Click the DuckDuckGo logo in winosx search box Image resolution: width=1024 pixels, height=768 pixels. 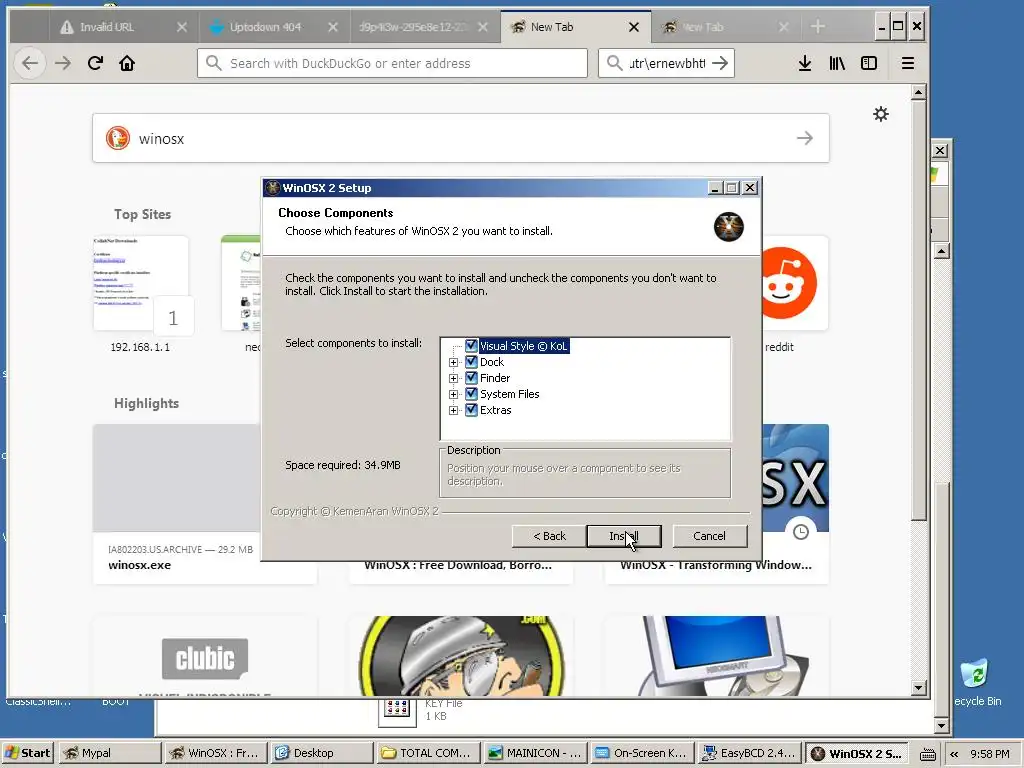click(x=118, y=138)
